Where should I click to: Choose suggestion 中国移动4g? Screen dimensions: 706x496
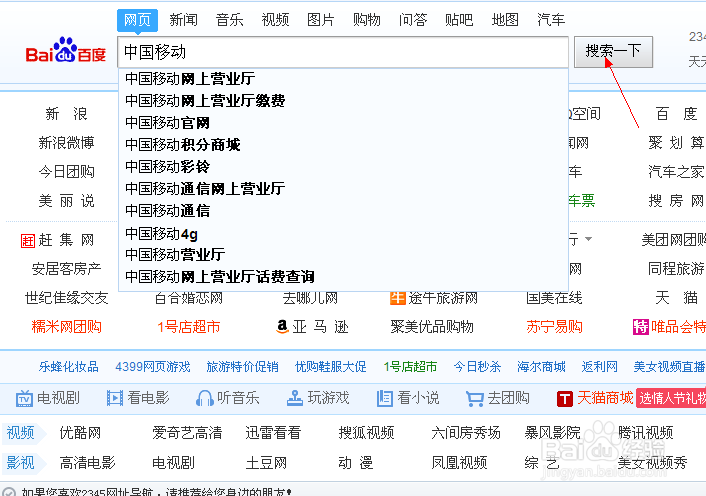point(343,234)
